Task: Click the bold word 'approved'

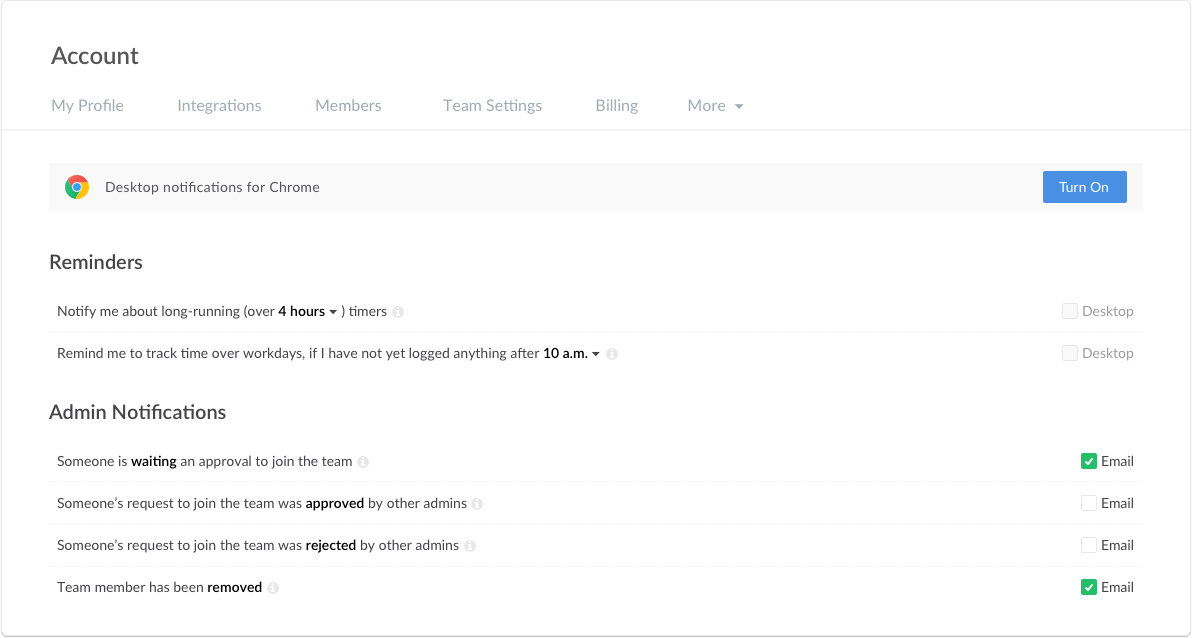Action: pos(334,503)
